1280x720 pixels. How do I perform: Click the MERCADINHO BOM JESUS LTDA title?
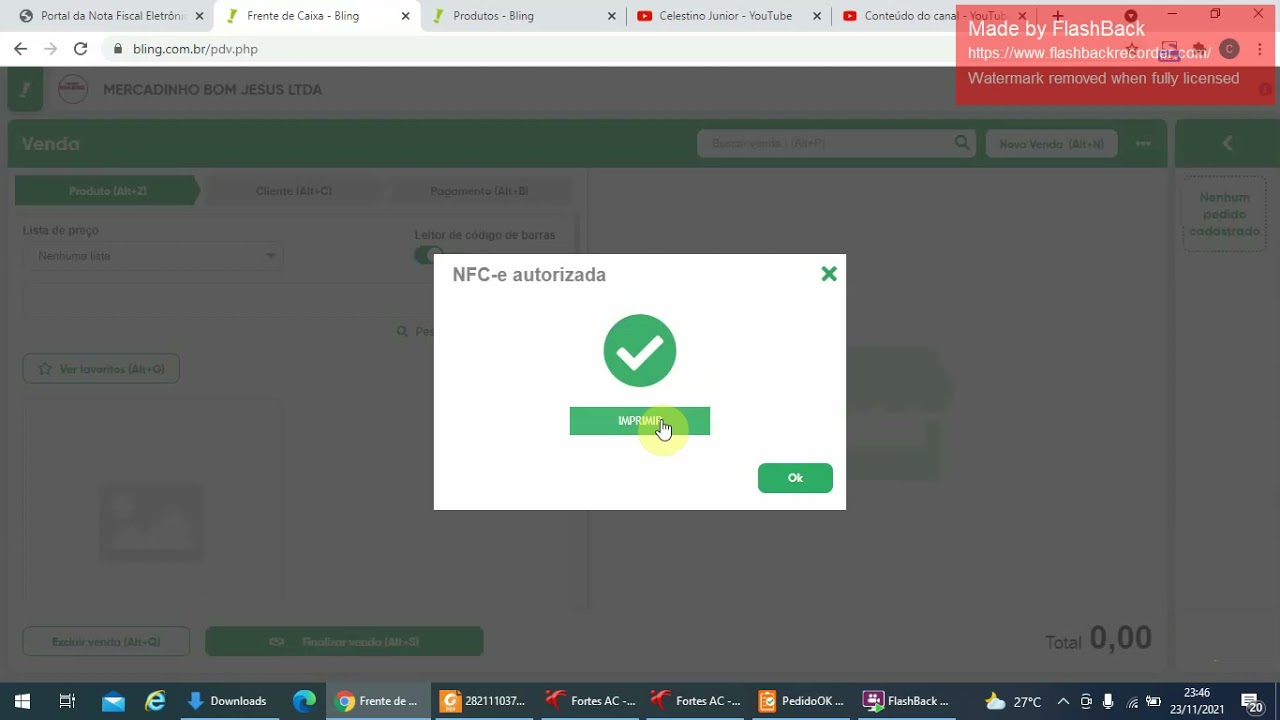point(212,90)
